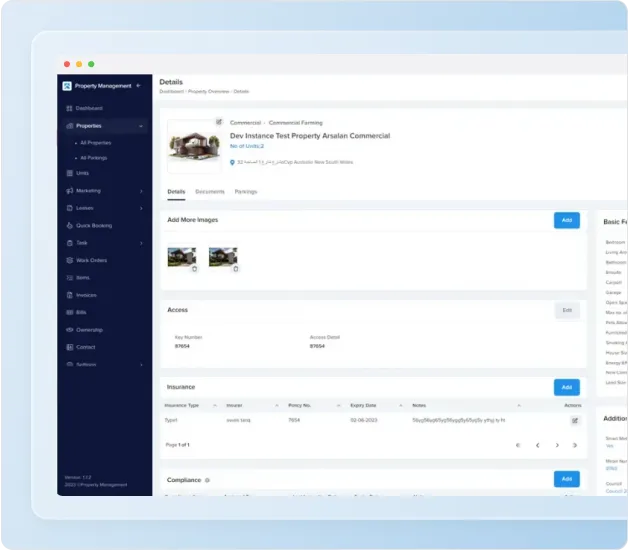This screenshot has height=550, width=628.
Task: Click the Contact sidebar icon
Action: coord(69,347)
